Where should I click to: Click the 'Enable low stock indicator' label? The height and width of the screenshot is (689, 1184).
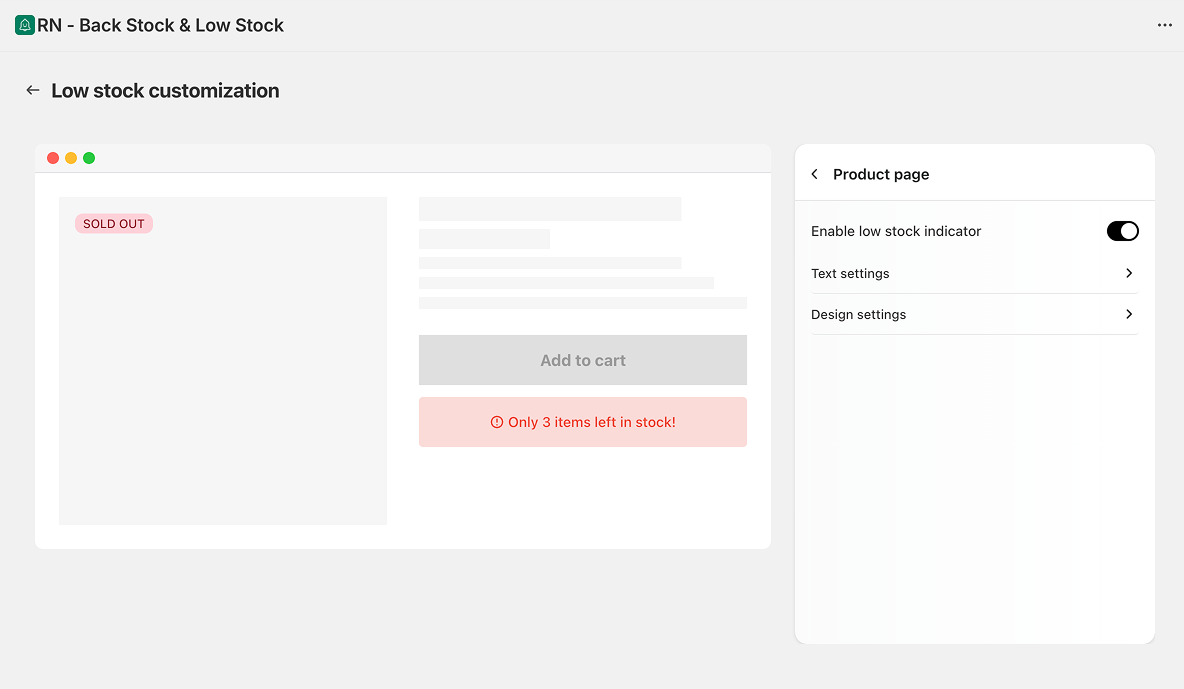click(x=896, y=231)
